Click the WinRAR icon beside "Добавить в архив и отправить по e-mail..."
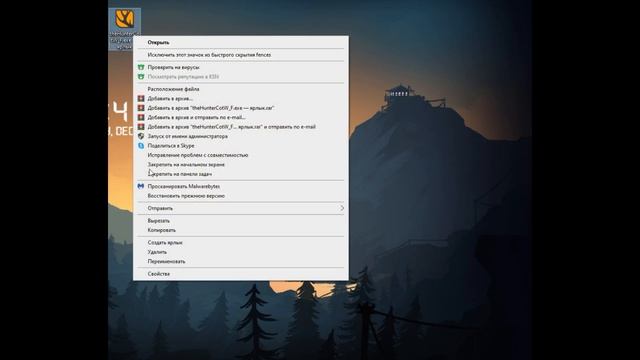Viewport: 640px width, 360px height. tap(141, 117)
